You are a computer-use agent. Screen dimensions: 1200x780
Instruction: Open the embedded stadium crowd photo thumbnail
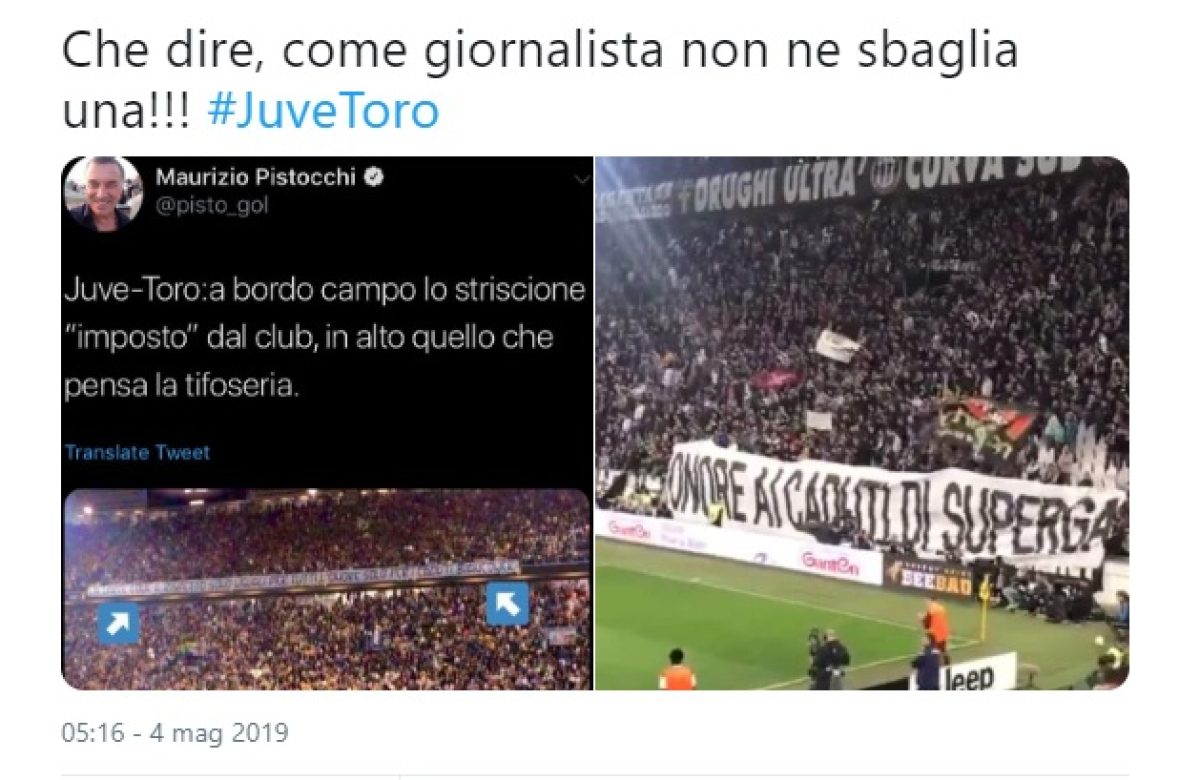click(327, 589)
